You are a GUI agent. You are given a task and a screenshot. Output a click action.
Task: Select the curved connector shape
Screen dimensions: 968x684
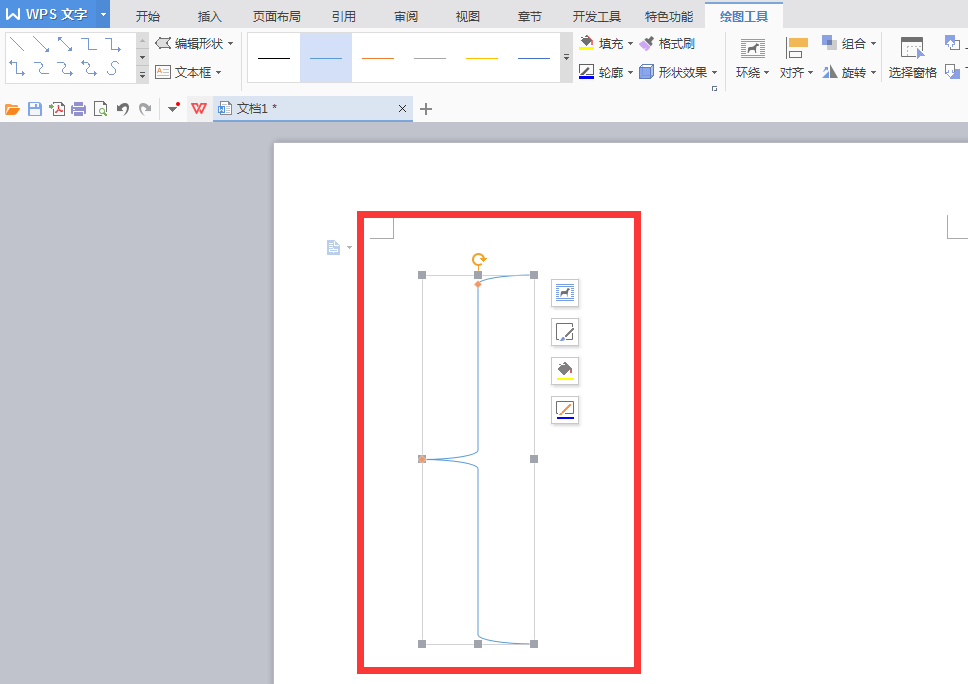pos(41,68)
